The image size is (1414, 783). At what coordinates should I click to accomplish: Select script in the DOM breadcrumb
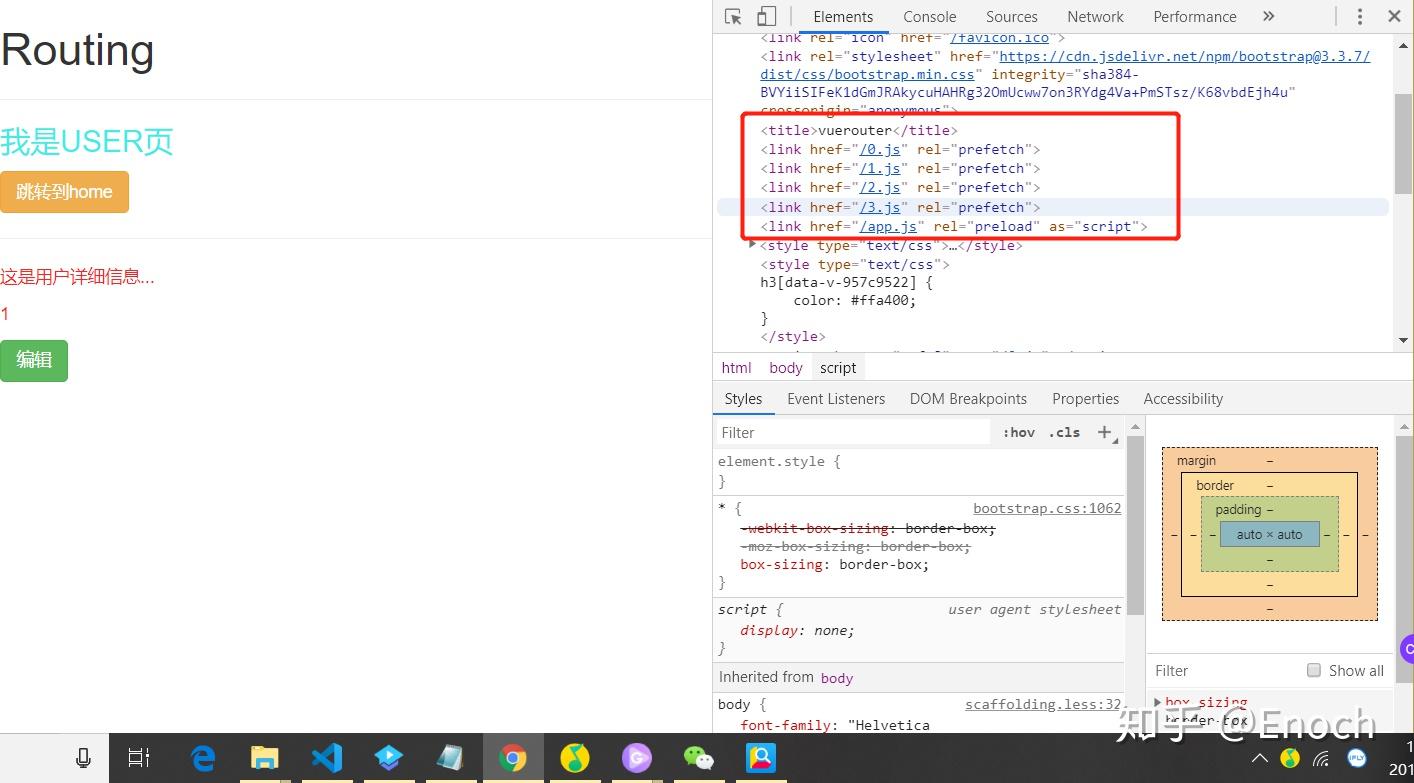tap(838, 367)
